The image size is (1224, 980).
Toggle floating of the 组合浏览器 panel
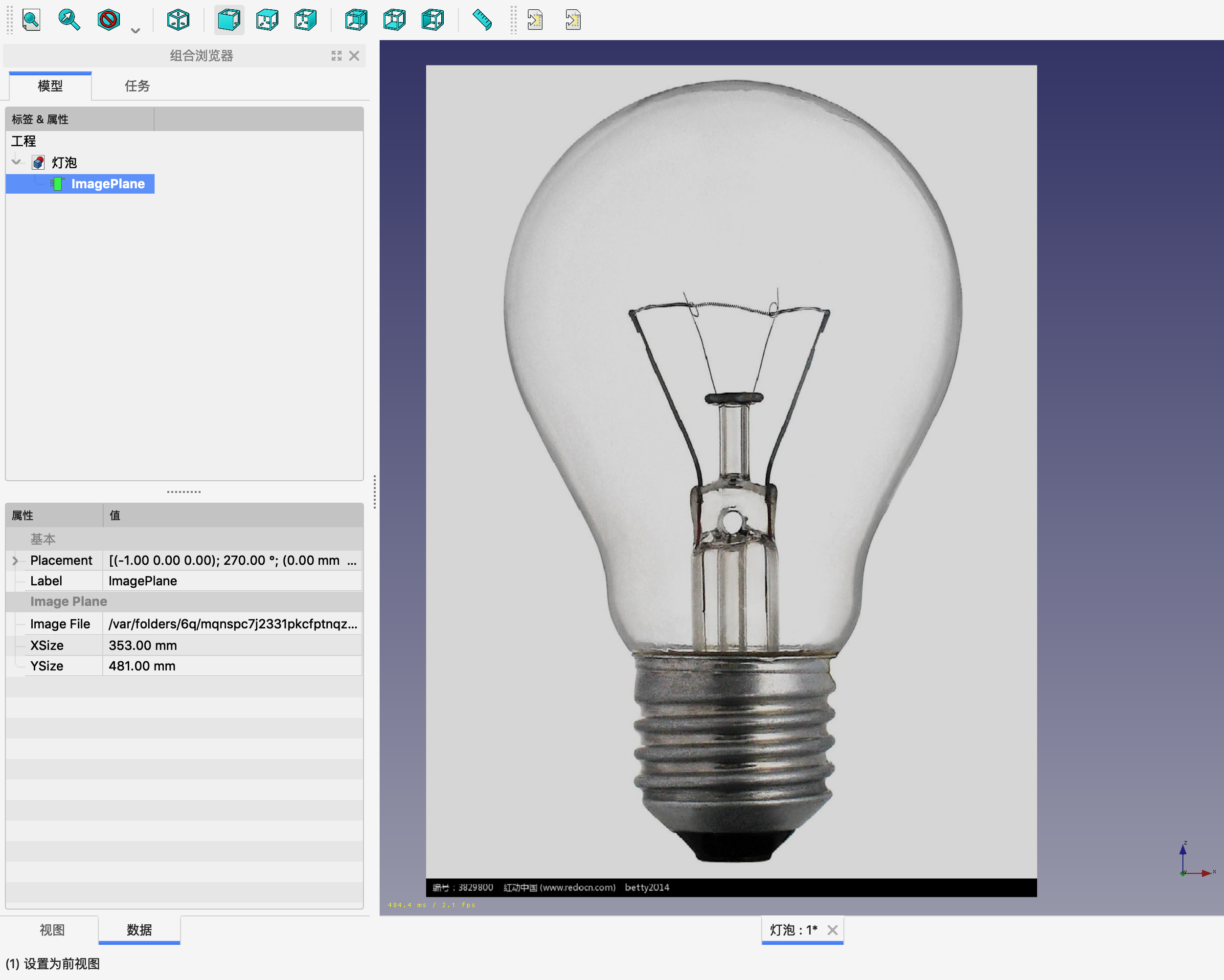pyautogui.click(x=337, y=56)
